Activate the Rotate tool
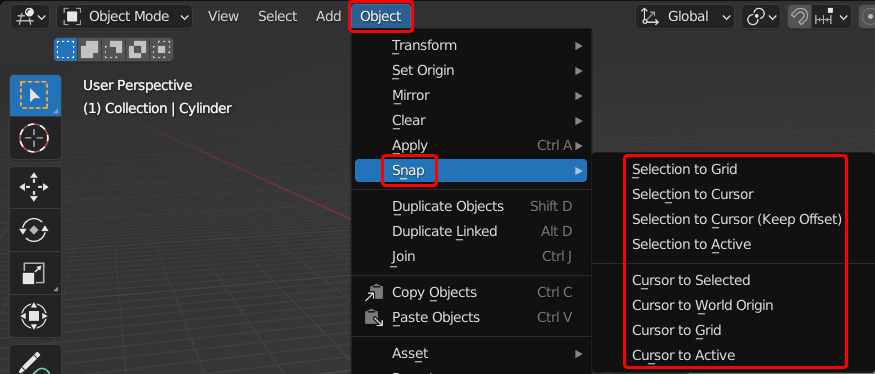The image size is (875, 374). coord(35,229)
